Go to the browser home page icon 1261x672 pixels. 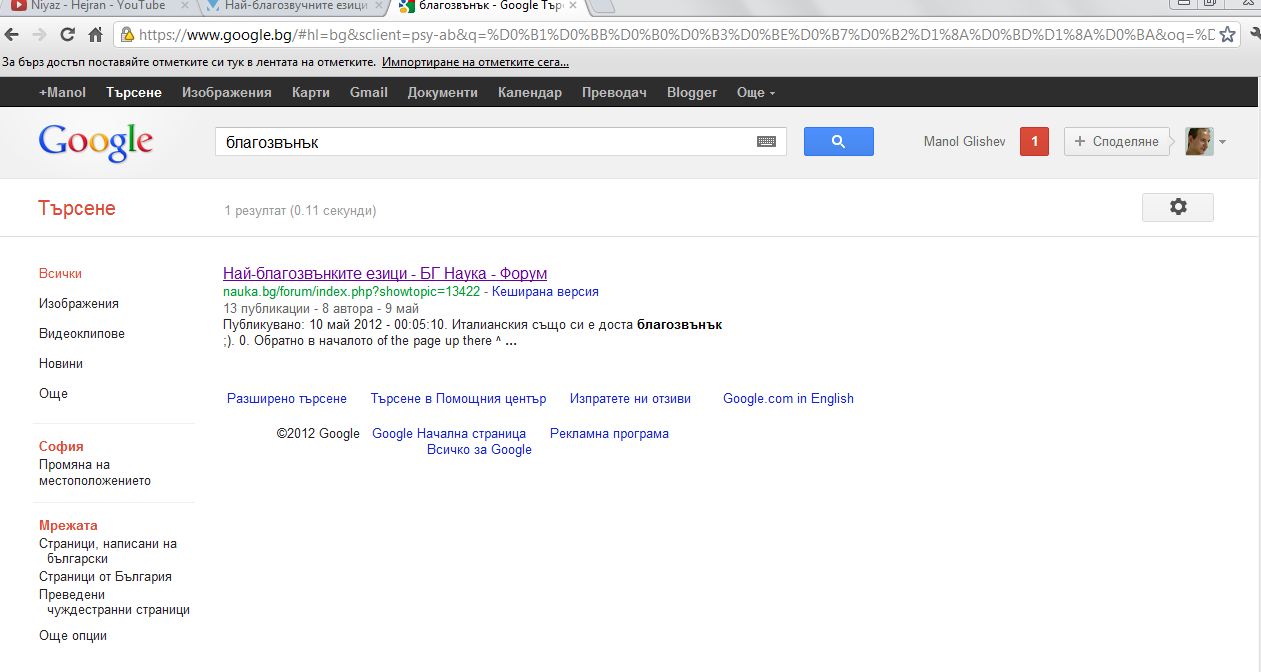(x=96, y=35)
